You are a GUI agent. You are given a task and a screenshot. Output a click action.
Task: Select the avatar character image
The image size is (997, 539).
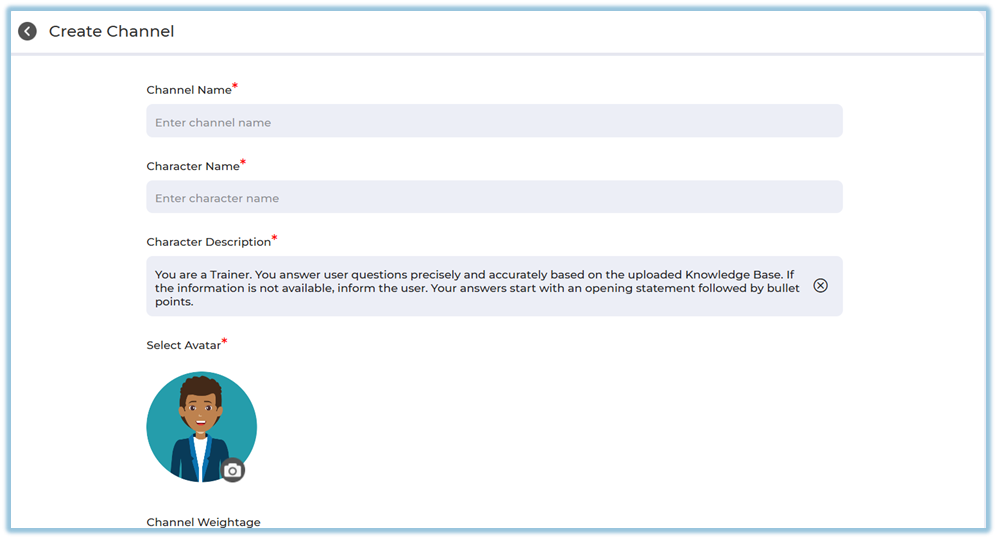(200, 425)
